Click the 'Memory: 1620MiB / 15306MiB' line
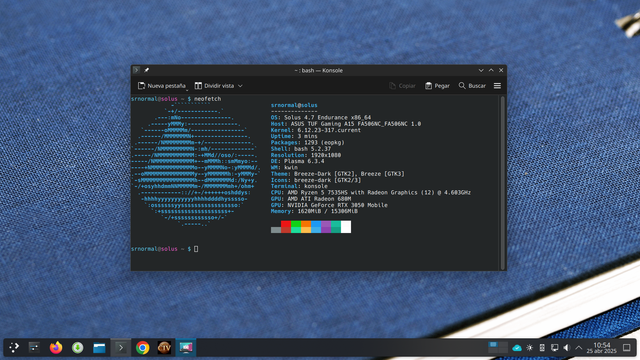The height and width of the screenshot is (360, 640). click(314, 211)
